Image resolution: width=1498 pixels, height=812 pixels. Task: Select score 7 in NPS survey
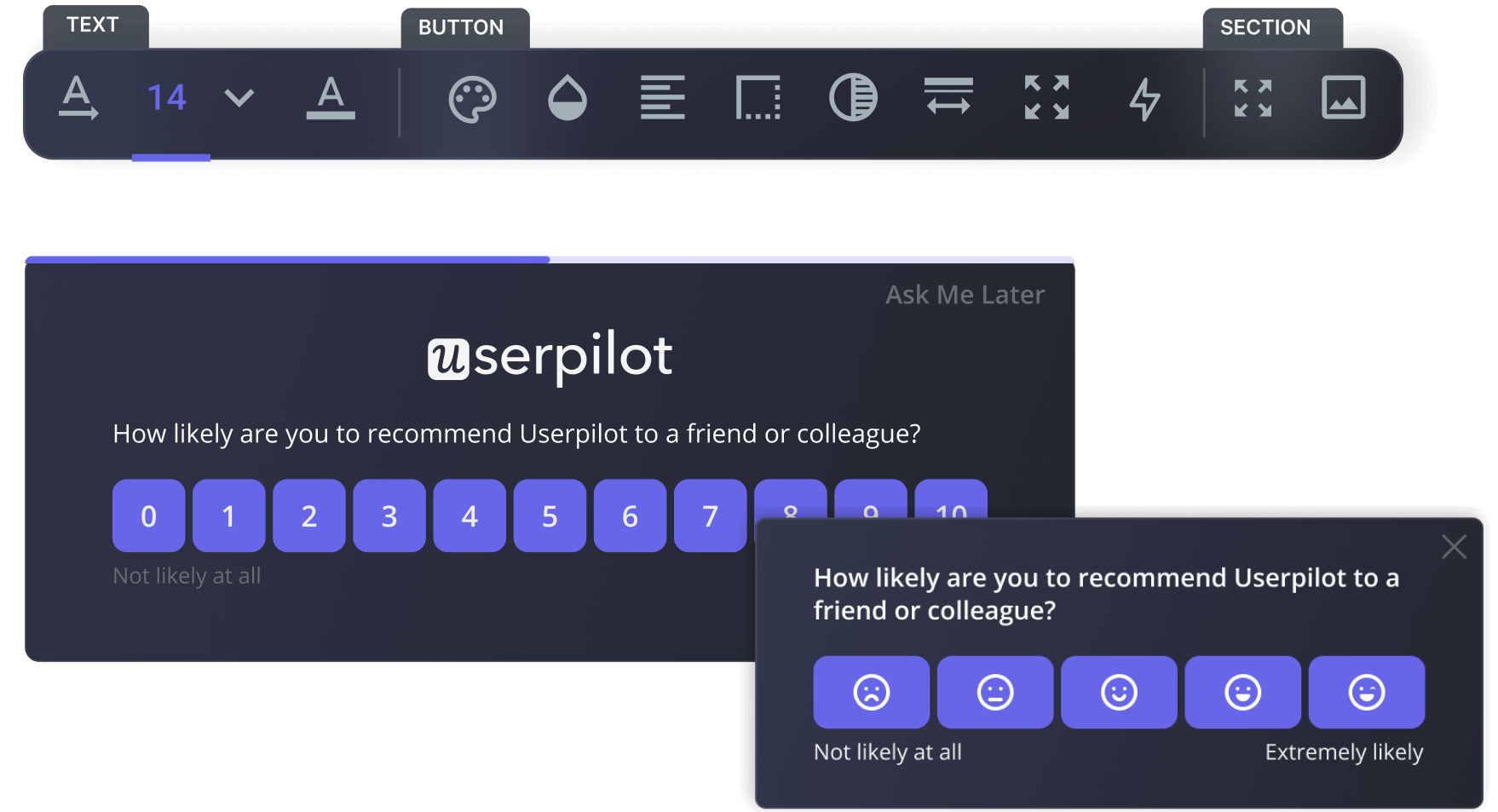click(710, 516)
